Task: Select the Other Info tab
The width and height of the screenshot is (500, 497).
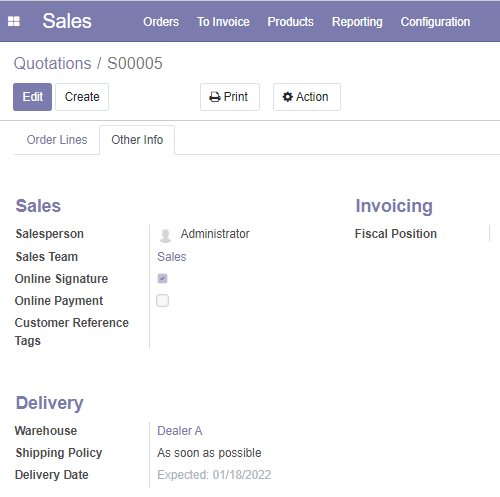Action: [137, 140]
